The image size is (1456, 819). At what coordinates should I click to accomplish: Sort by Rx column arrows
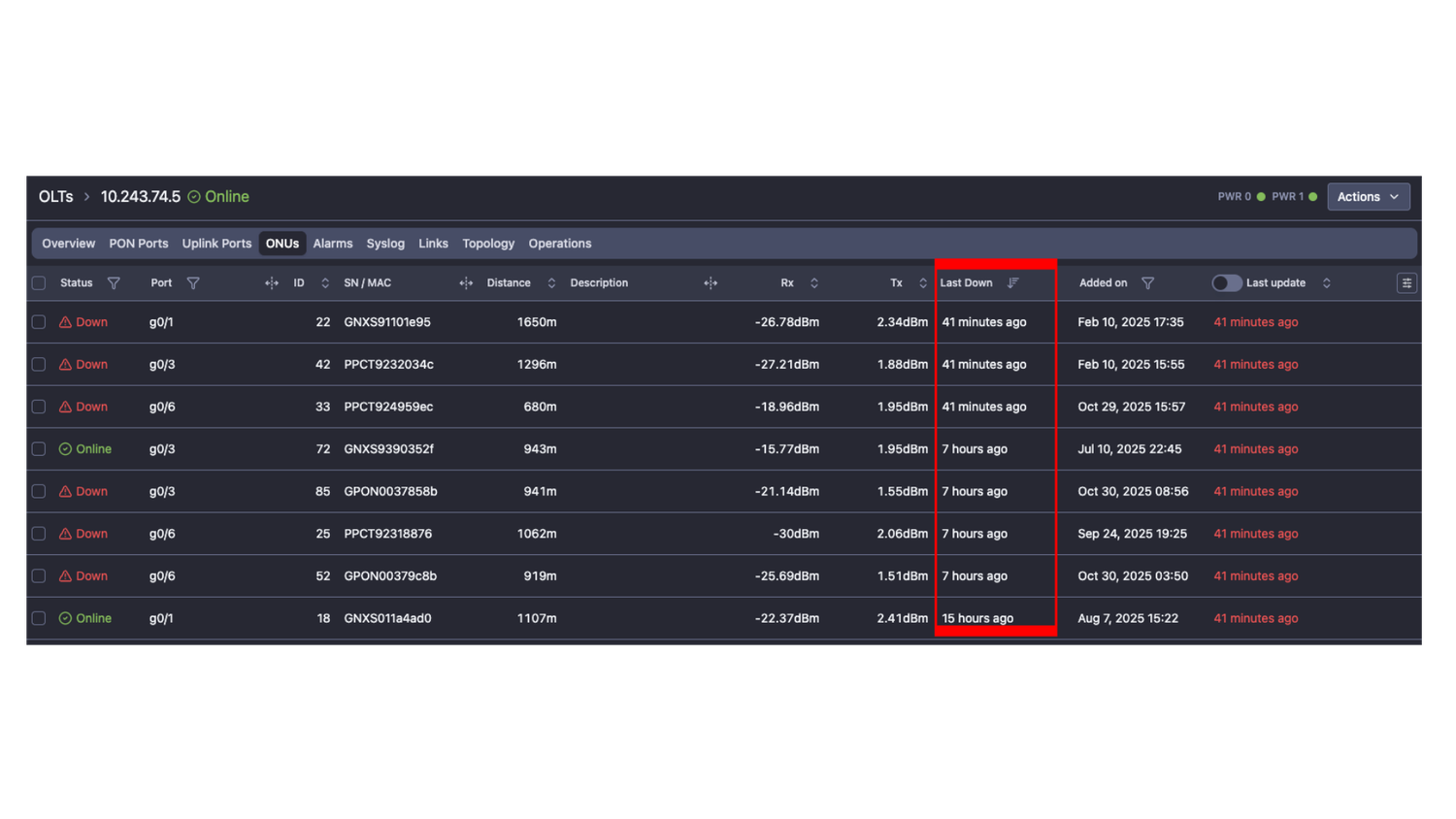tap(814, 283)
